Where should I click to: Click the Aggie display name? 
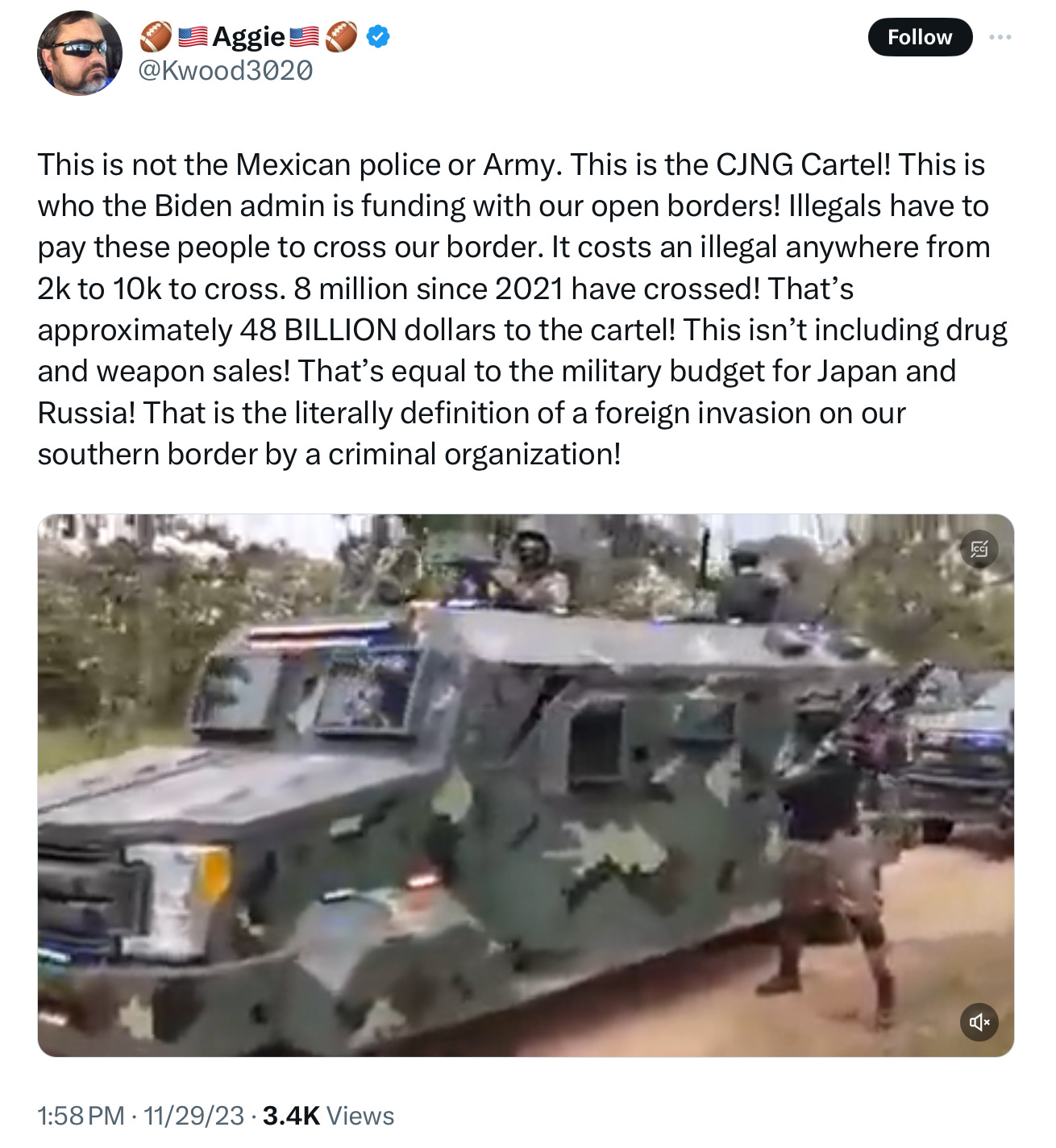(x=248, y=36)
